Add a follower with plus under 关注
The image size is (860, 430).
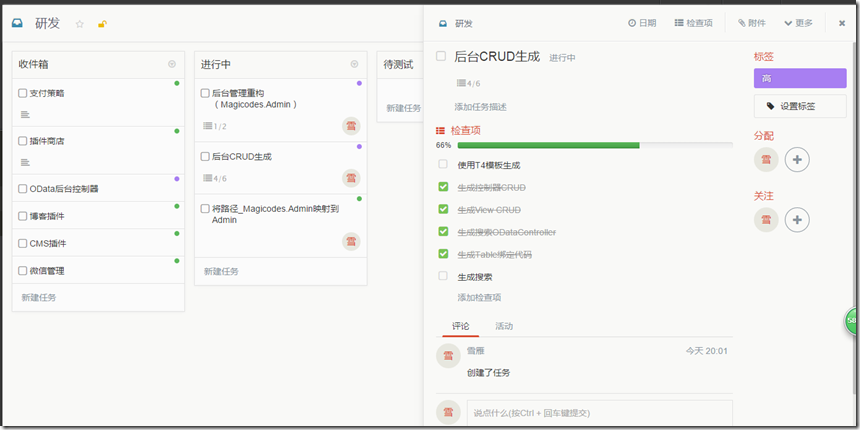[x=797, y=220]
